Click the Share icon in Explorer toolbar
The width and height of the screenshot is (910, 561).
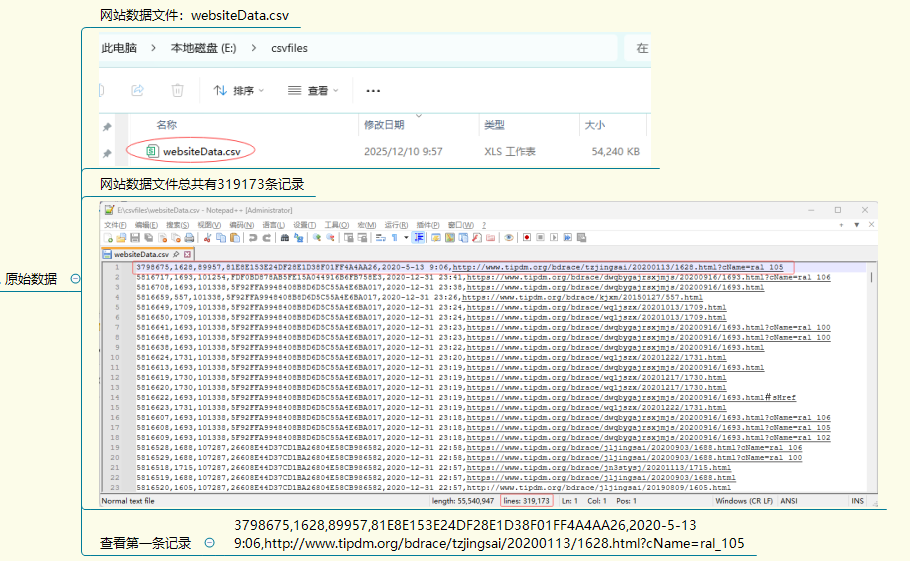coord(138,90)
